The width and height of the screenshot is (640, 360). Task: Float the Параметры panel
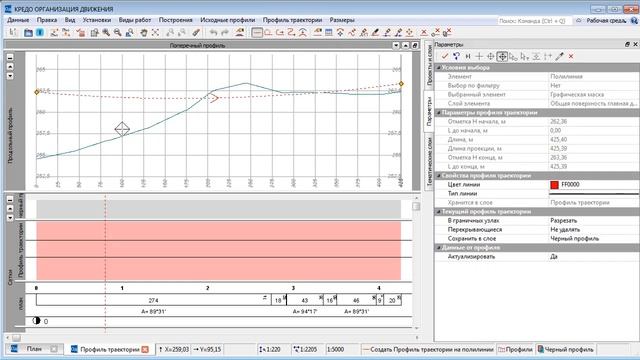tap(627, 44)
